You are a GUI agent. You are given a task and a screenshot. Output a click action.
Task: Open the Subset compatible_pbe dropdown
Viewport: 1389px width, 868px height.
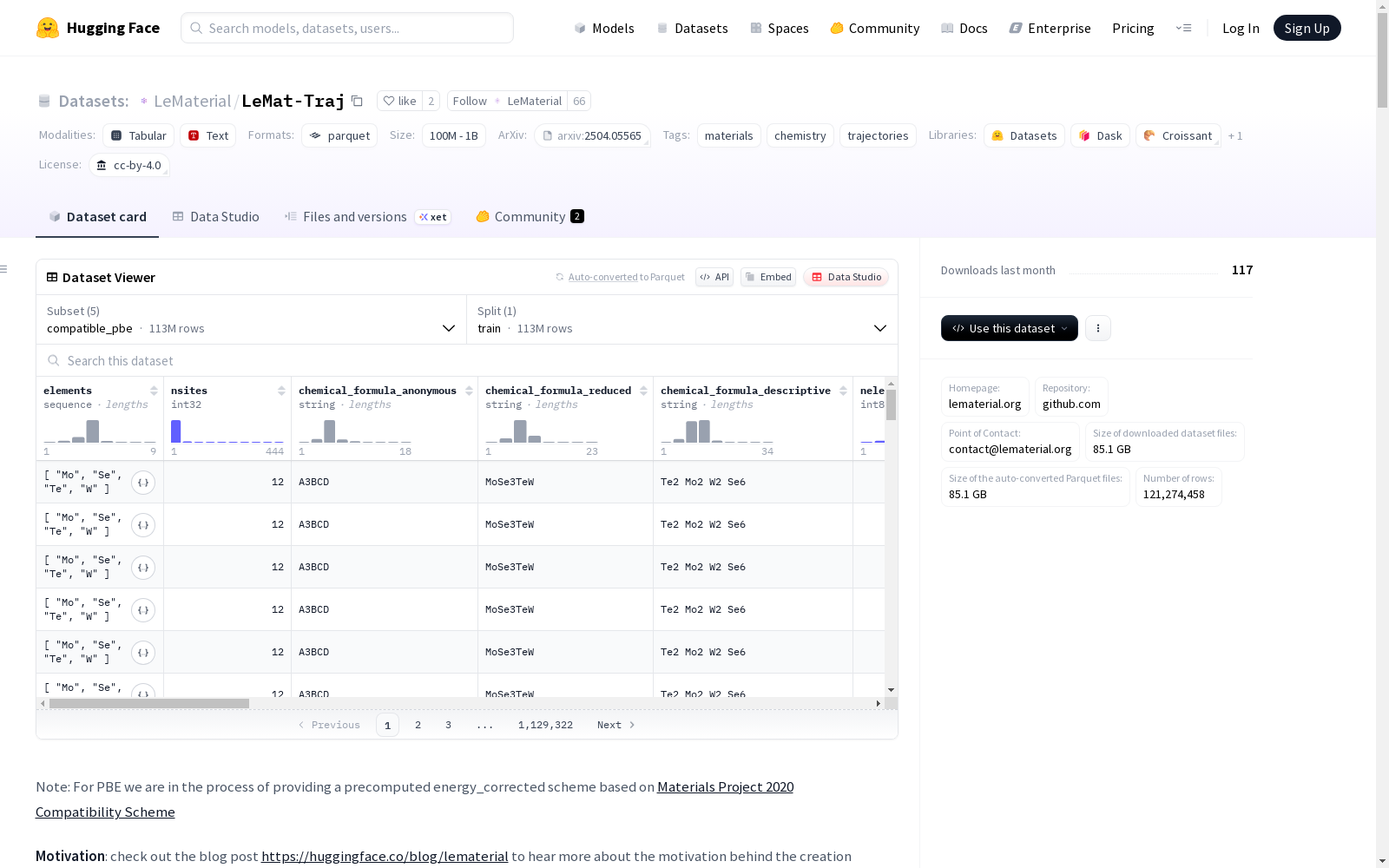(252, 319)
